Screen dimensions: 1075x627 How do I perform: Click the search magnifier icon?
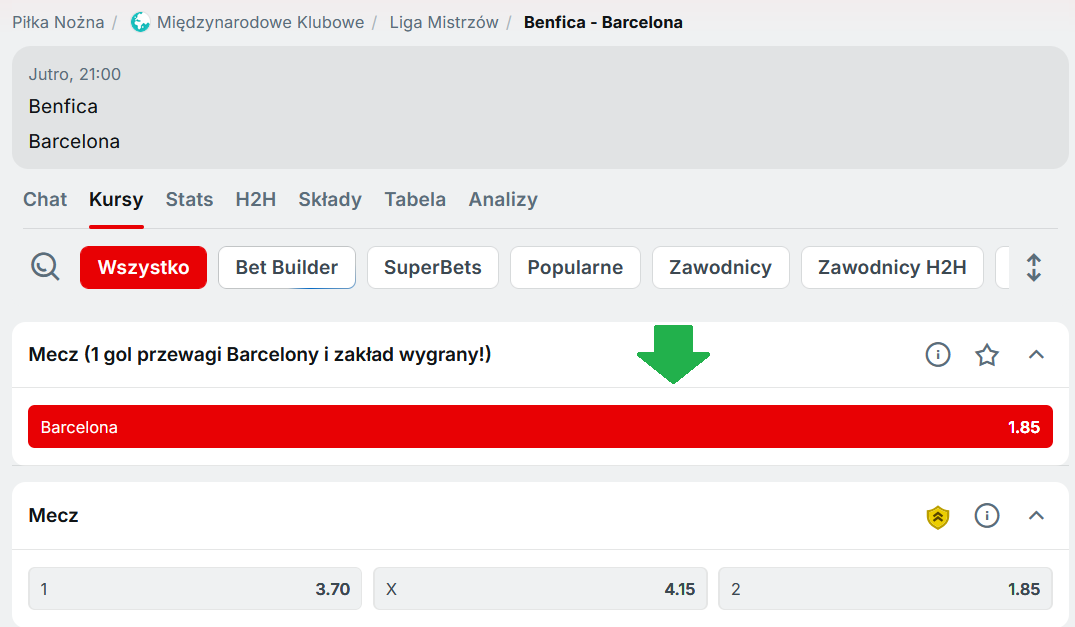[45, 267]
